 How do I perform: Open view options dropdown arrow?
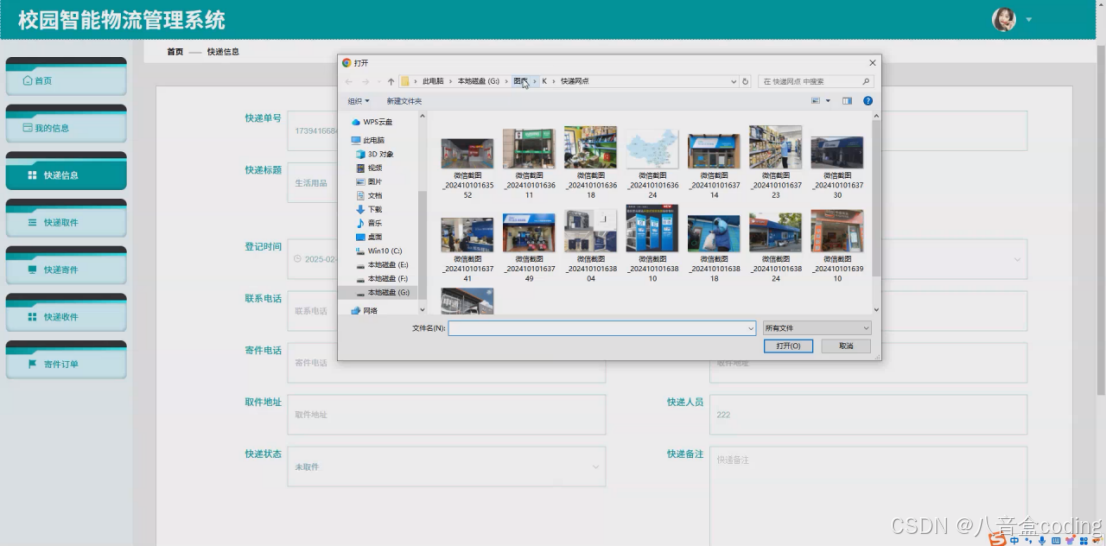[x=828, y=101]
